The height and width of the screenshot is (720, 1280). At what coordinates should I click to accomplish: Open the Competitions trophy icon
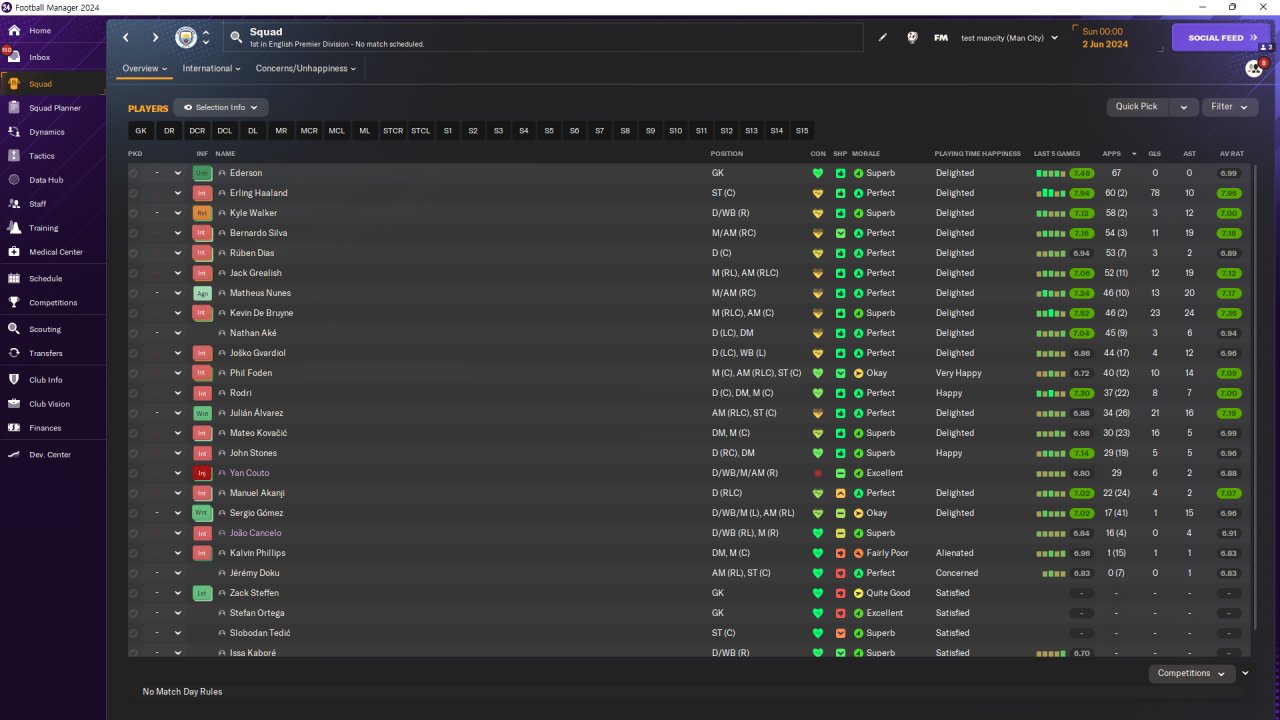coord(14,303)
